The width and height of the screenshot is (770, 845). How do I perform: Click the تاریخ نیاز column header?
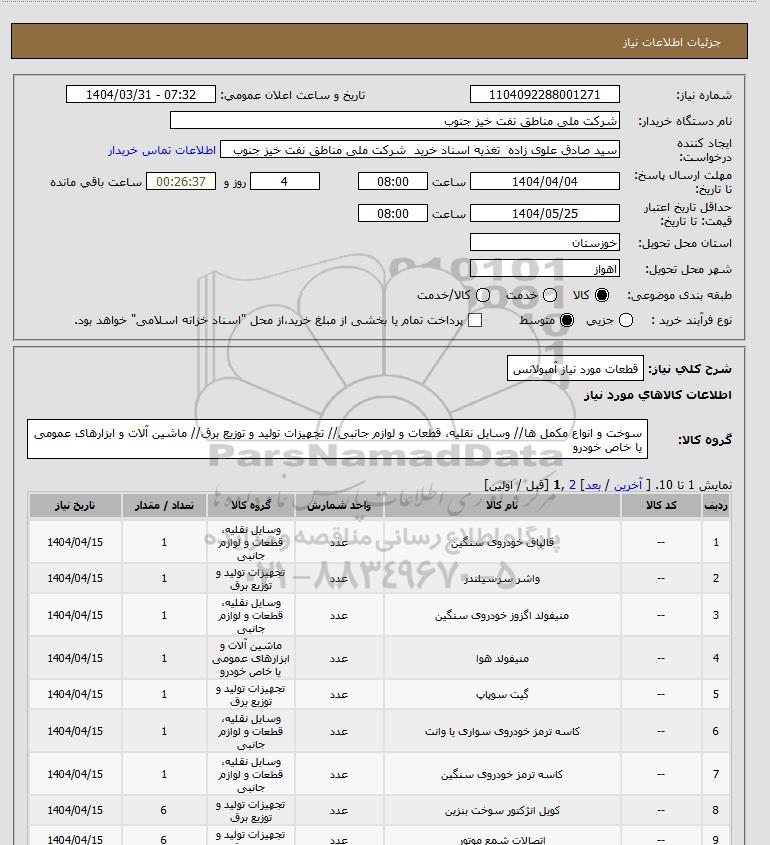(75, 505)
